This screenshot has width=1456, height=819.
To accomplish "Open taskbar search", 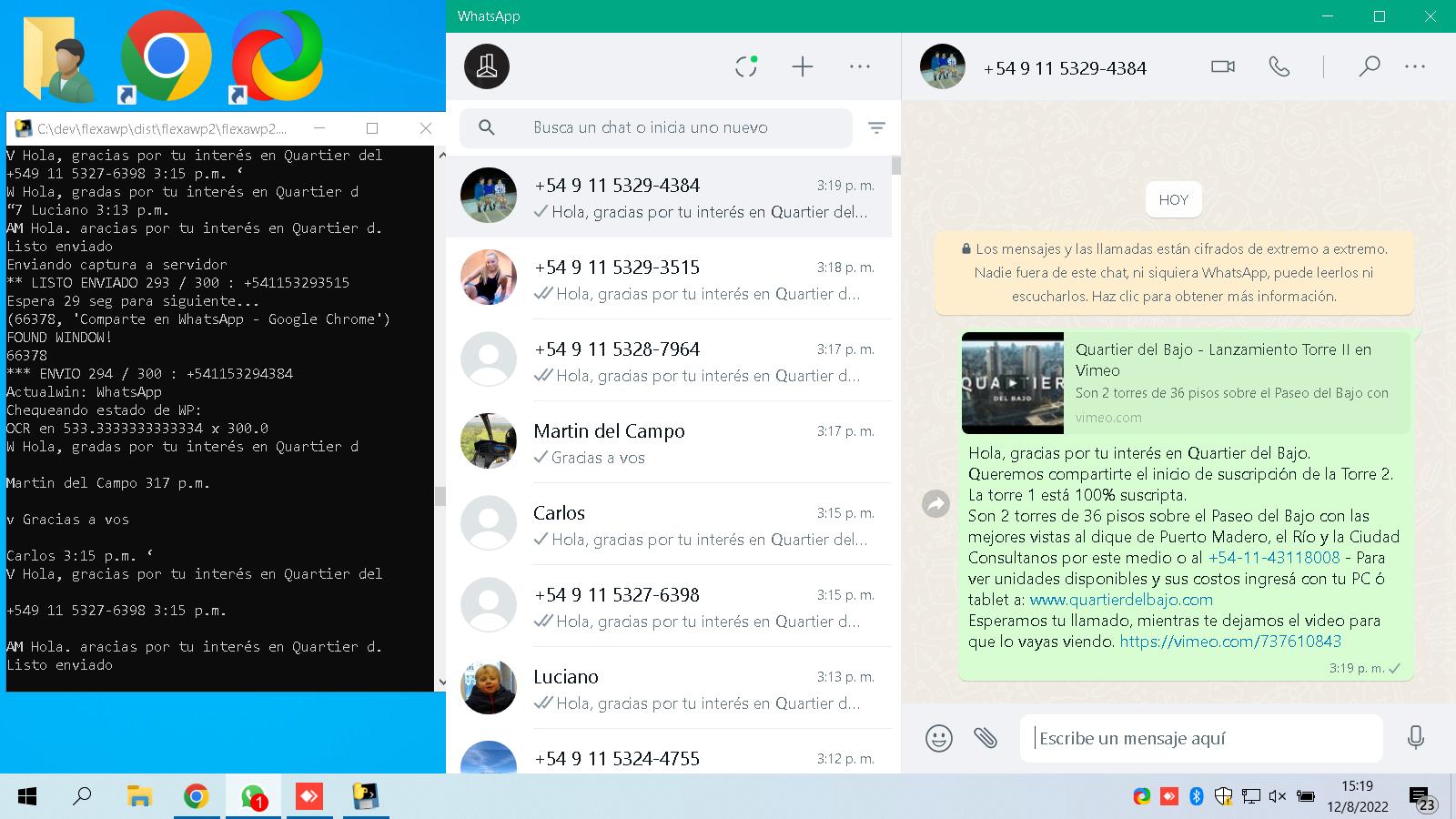I will (x=82, y=797).
